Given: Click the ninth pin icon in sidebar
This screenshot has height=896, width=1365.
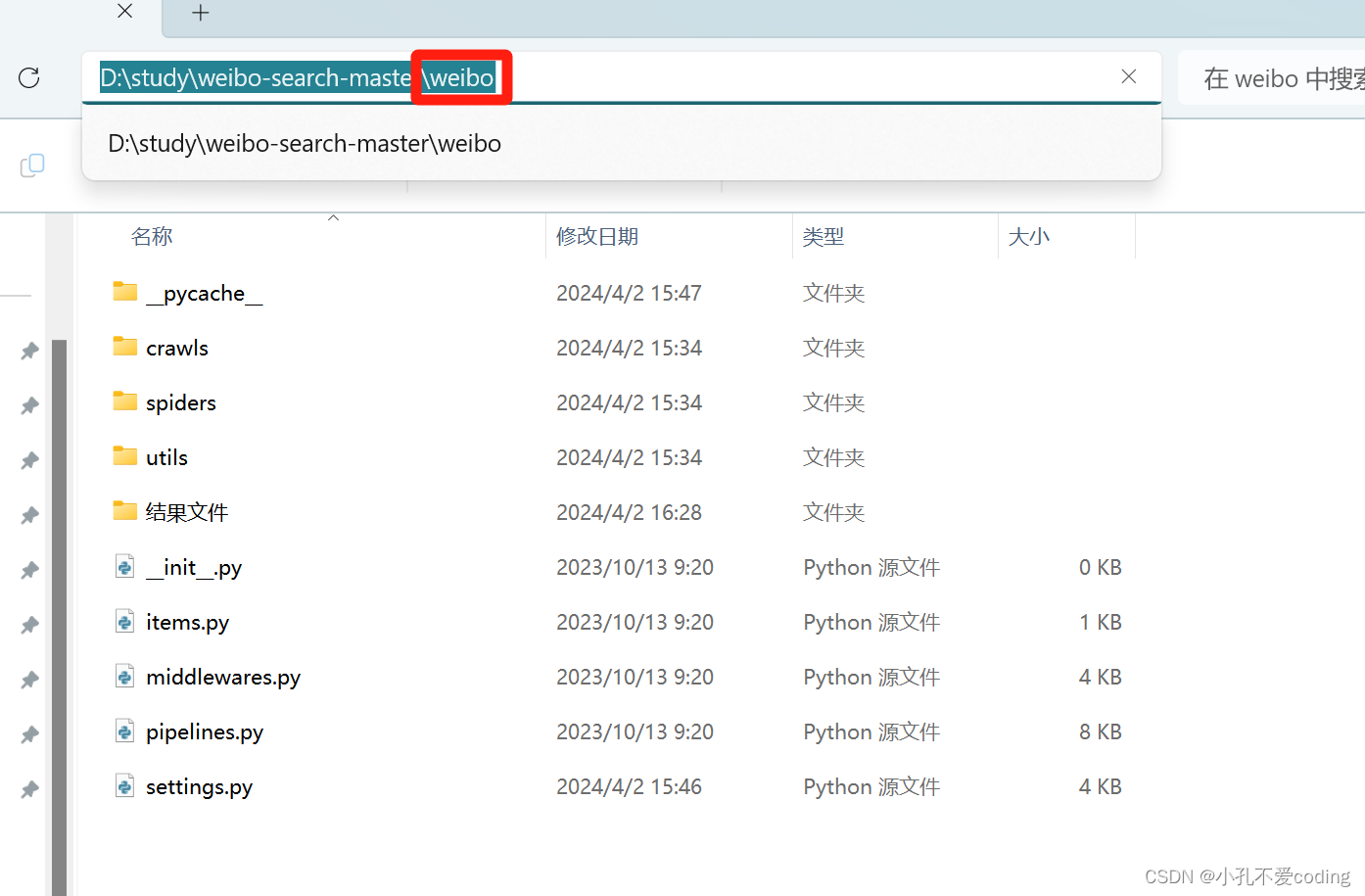Looking at the screenshot, I should click(30, 789).
